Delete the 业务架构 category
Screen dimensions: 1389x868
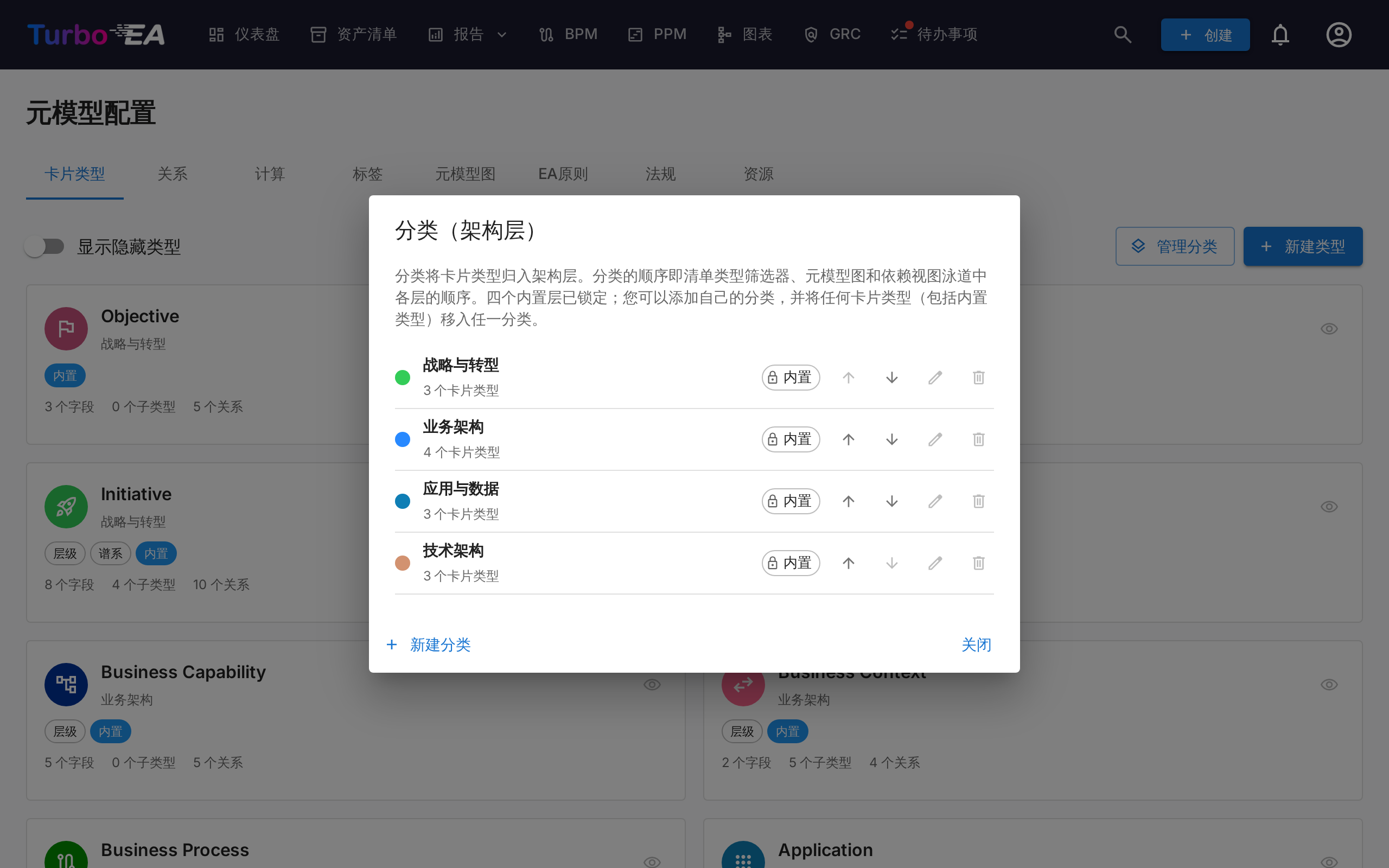click(x=979, y=440)
